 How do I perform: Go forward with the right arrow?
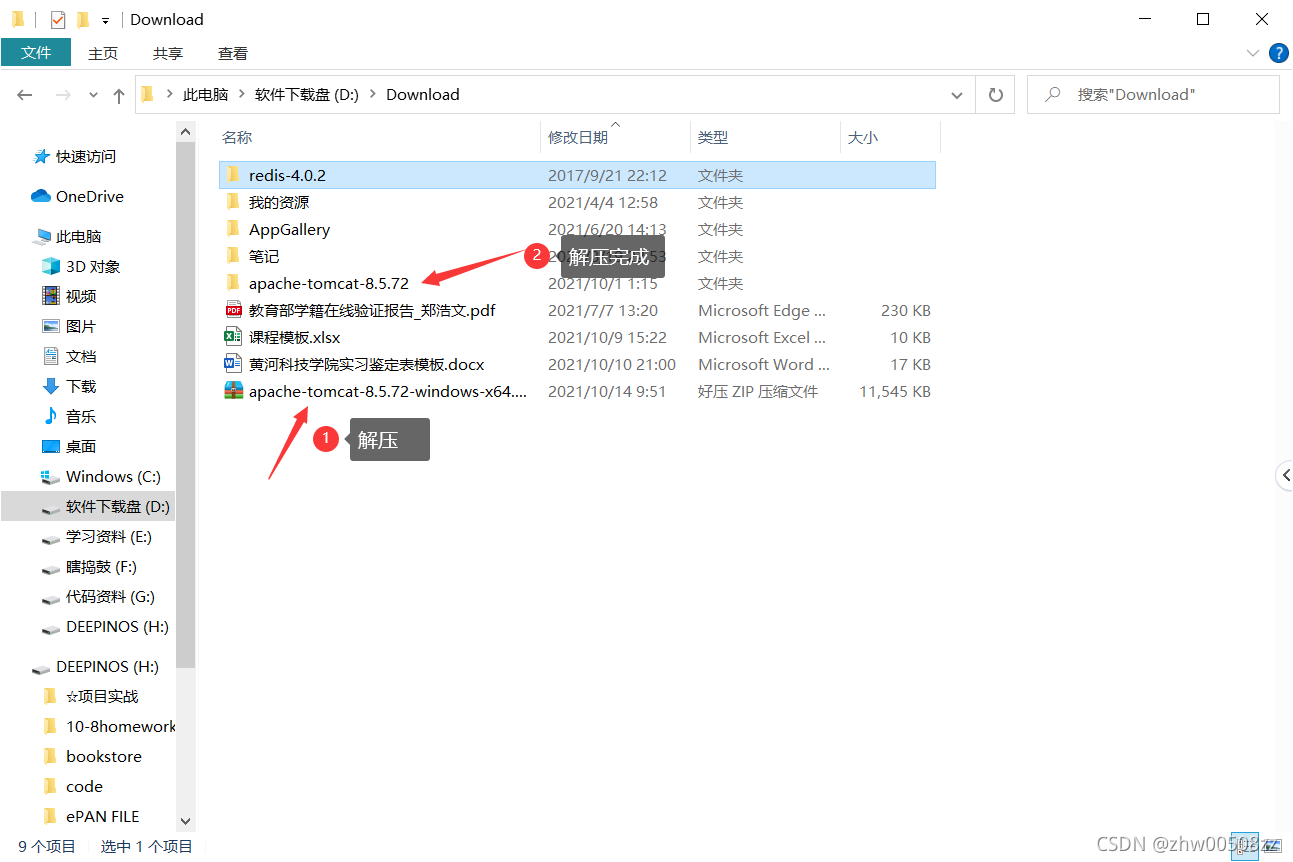[63, 95]
